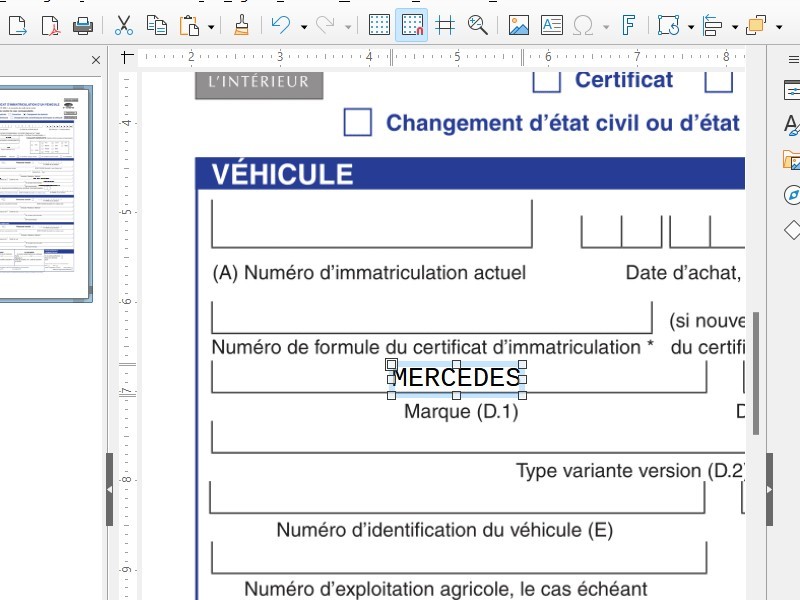Insert Fontwork text
The height and width of the screenshot is (600, 800).
click(629, 25)
